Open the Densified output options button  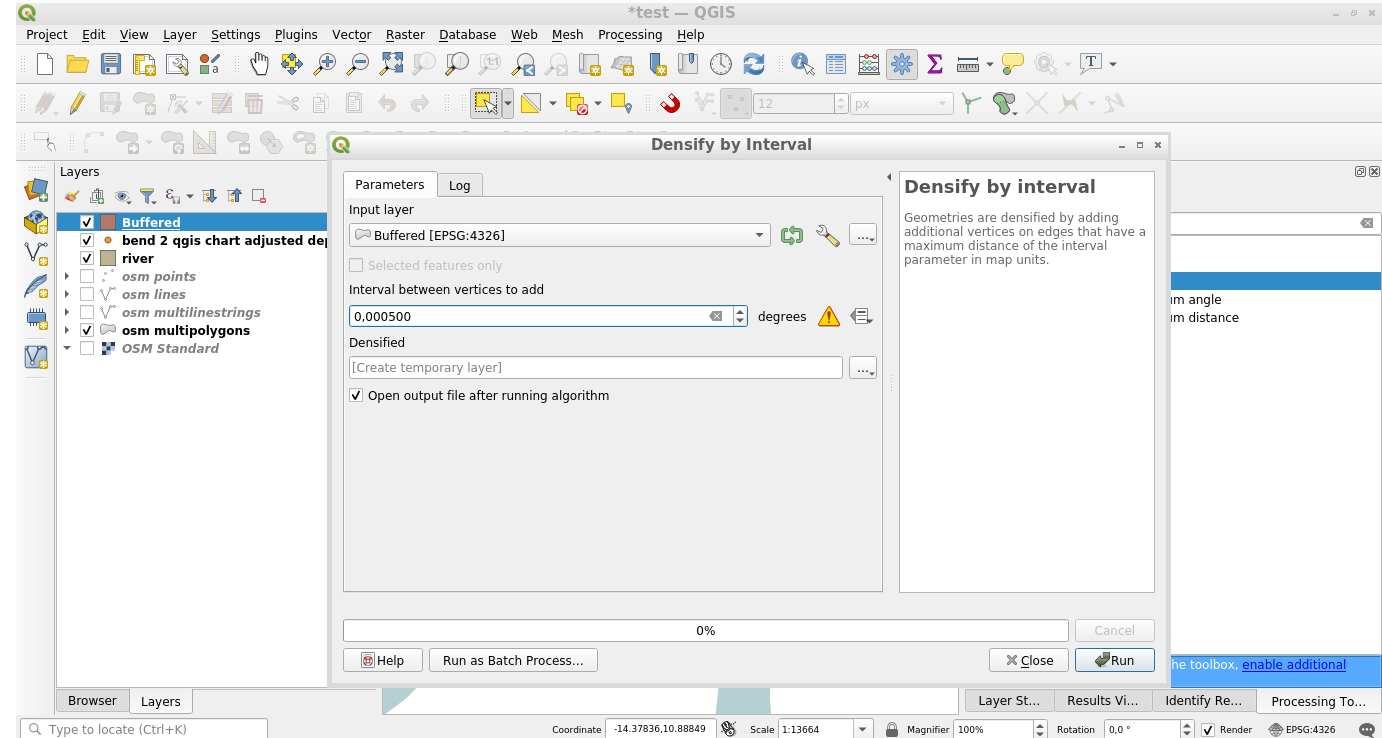coord(863,367)
